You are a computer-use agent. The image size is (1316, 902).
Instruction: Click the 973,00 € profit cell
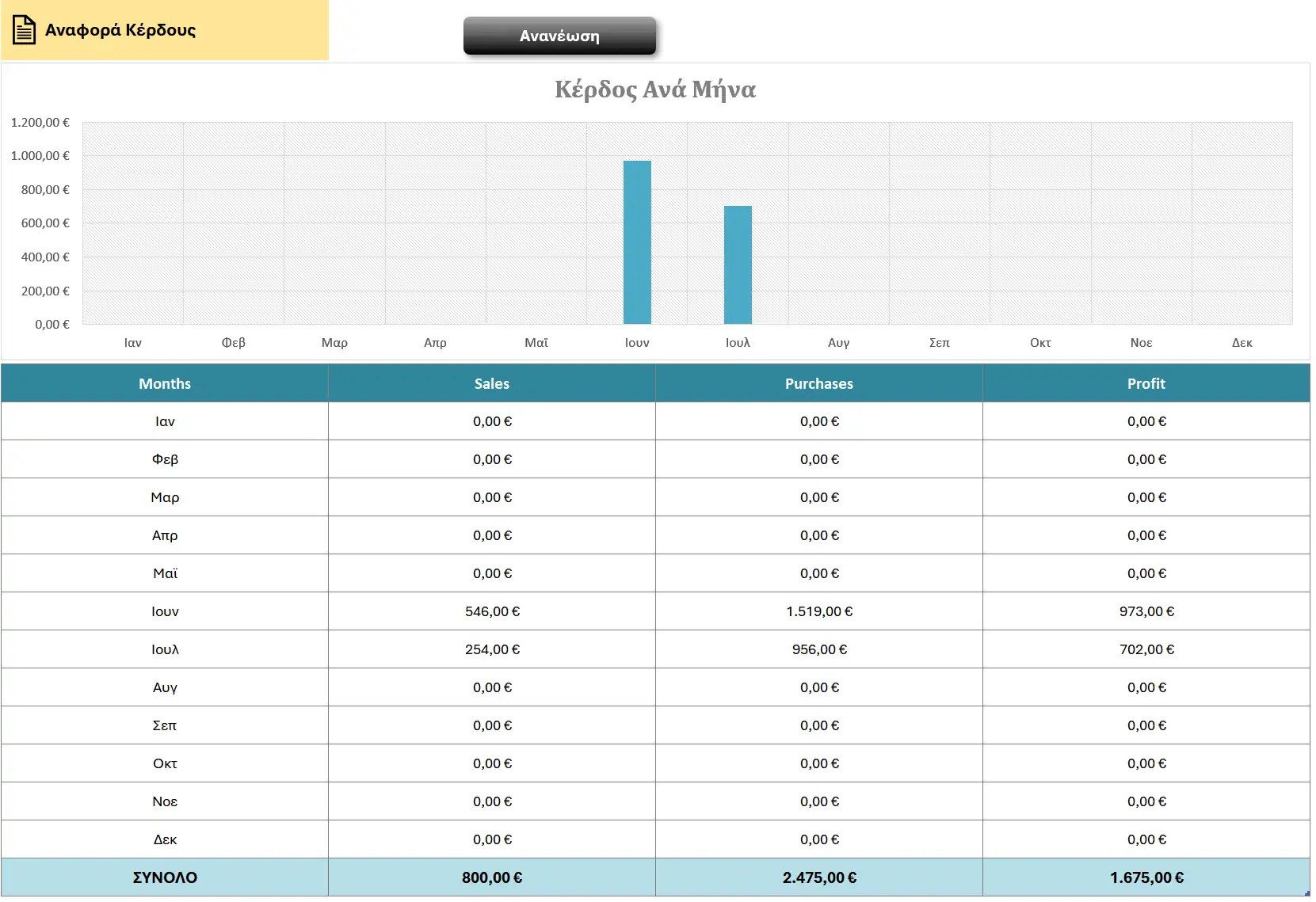point(1146,611)
